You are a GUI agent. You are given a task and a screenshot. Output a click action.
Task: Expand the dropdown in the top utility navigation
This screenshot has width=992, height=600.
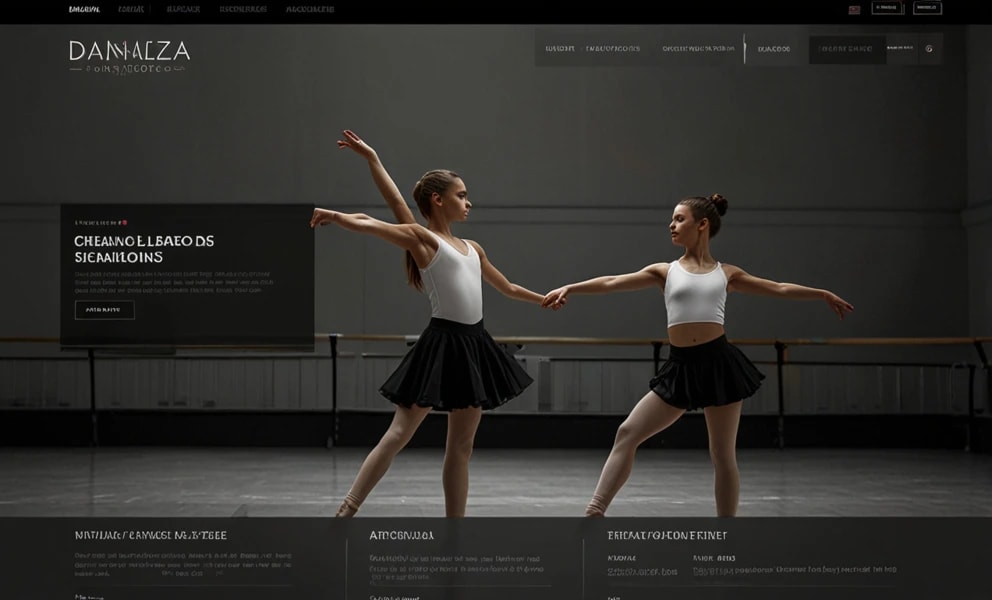(150, 7)
